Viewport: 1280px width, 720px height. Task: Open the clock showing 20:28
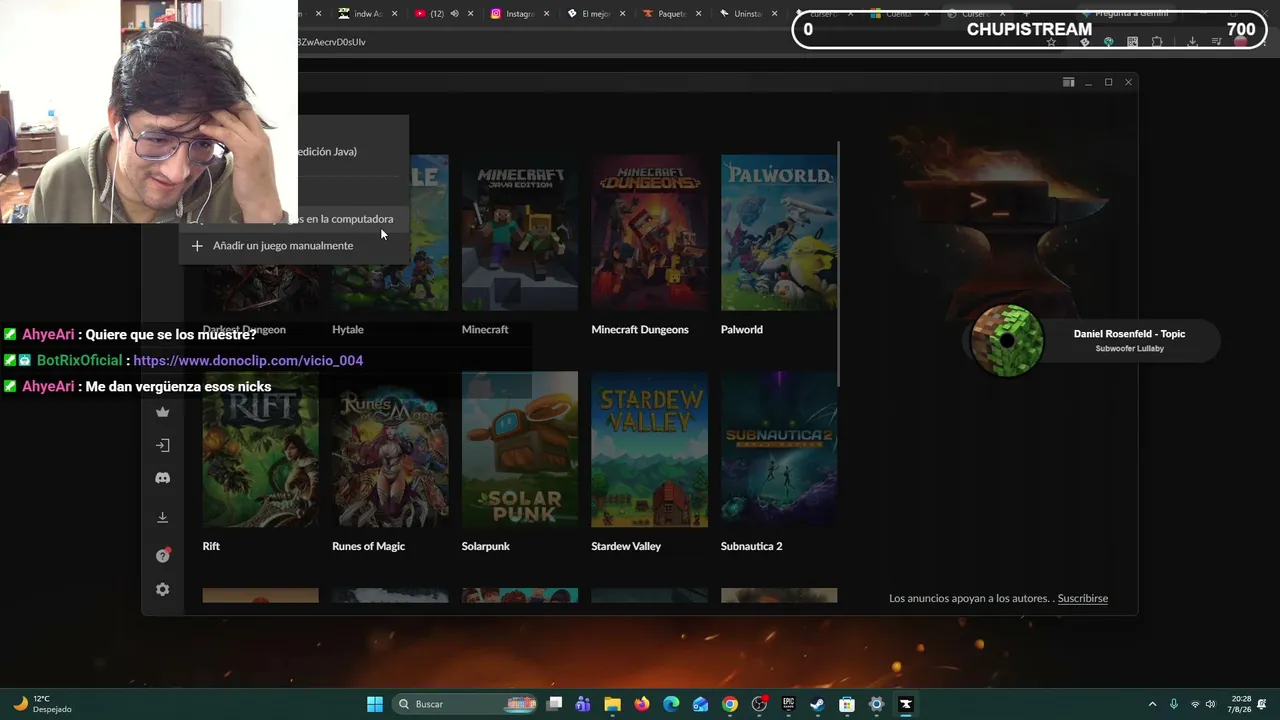point(1241,704)
